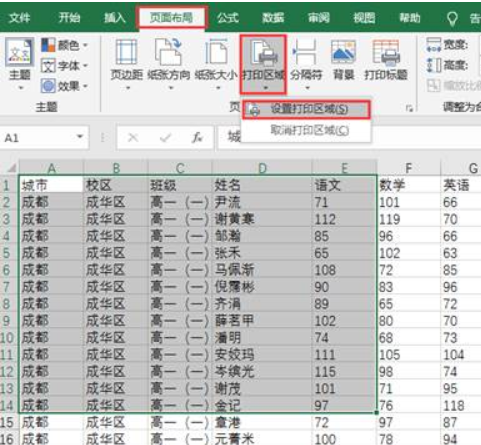Switch to the Page Layout (页面布局) tab
Viewport: 481px width, 445px height.
click(172, 18)
